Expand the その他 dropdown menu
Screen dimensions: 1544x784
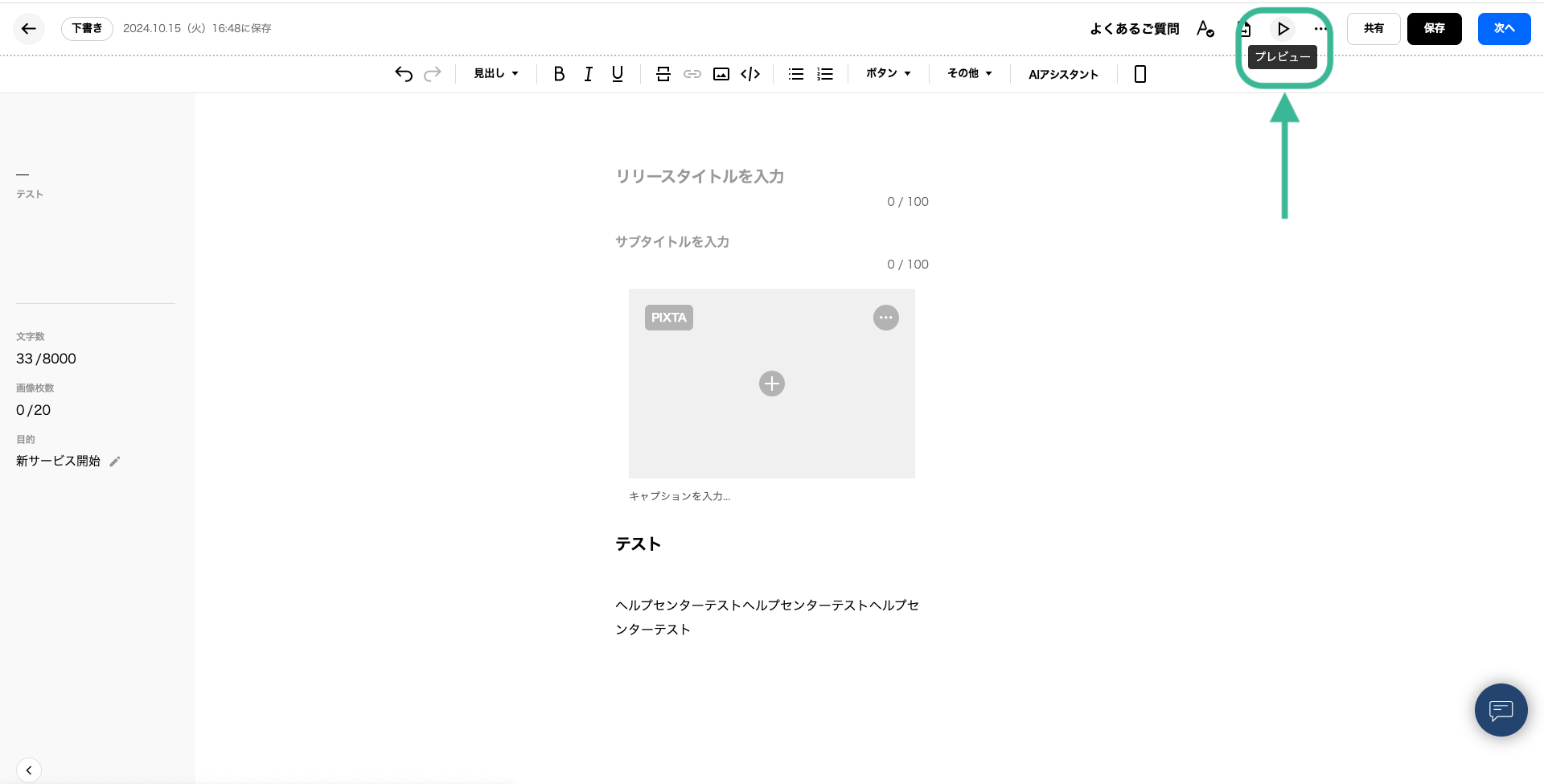(969, 74)
